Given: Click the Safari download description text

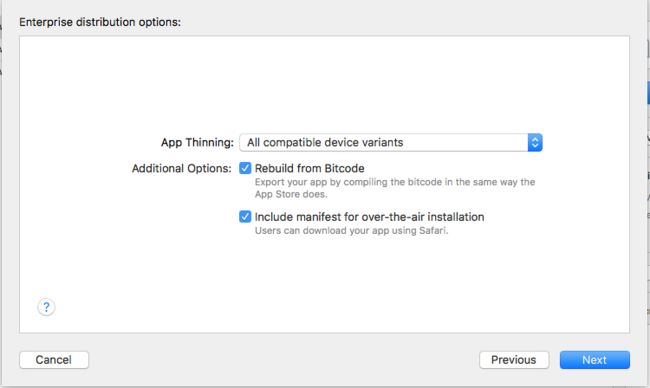Looking at the screenshot, I should [x=352, y=231].
